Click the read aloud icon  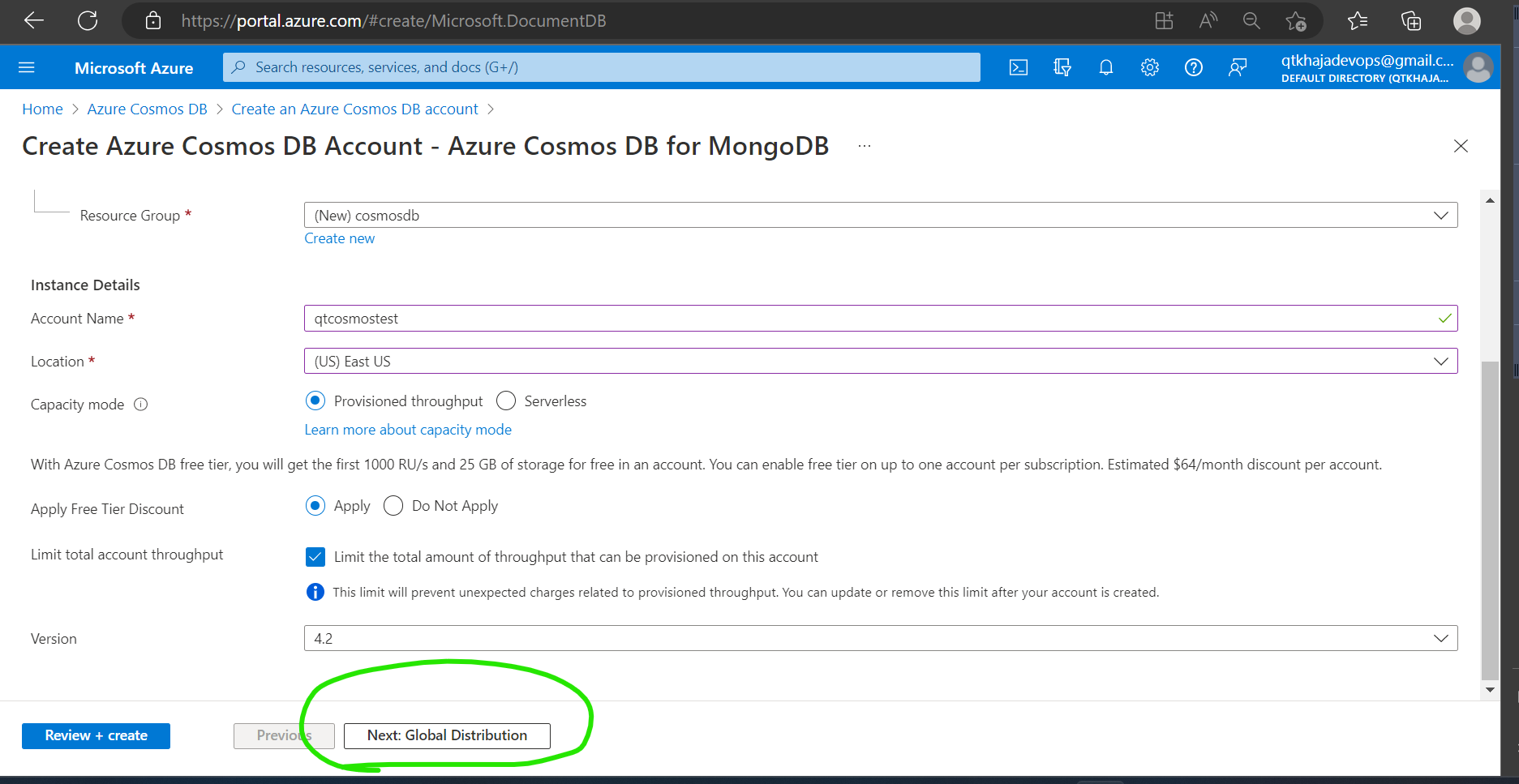point(1208,21)
